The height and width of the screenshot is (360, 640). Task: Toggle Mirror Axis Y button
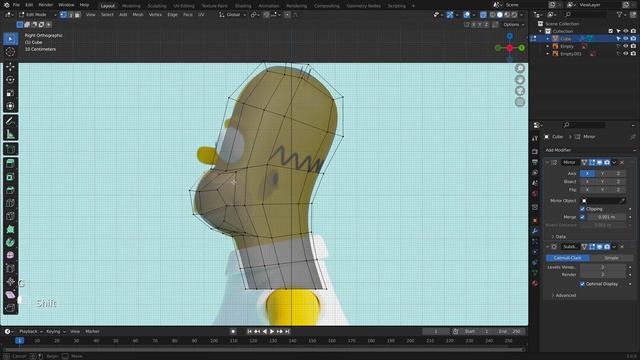[x=602, y=173]
